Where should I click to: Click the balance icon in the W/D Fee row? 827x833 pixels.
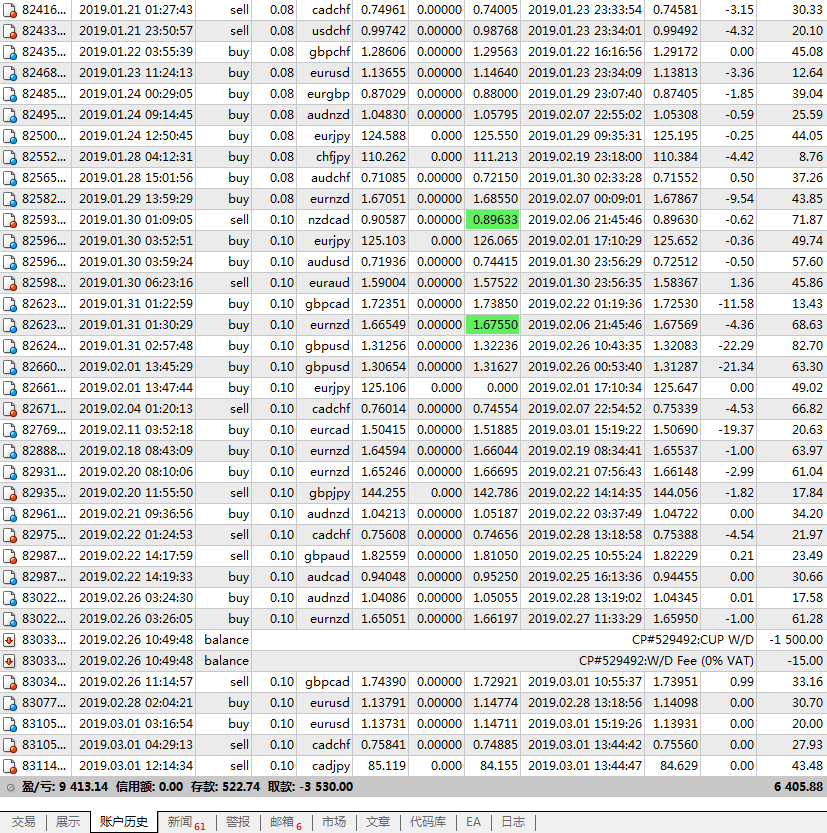point(9,661)
